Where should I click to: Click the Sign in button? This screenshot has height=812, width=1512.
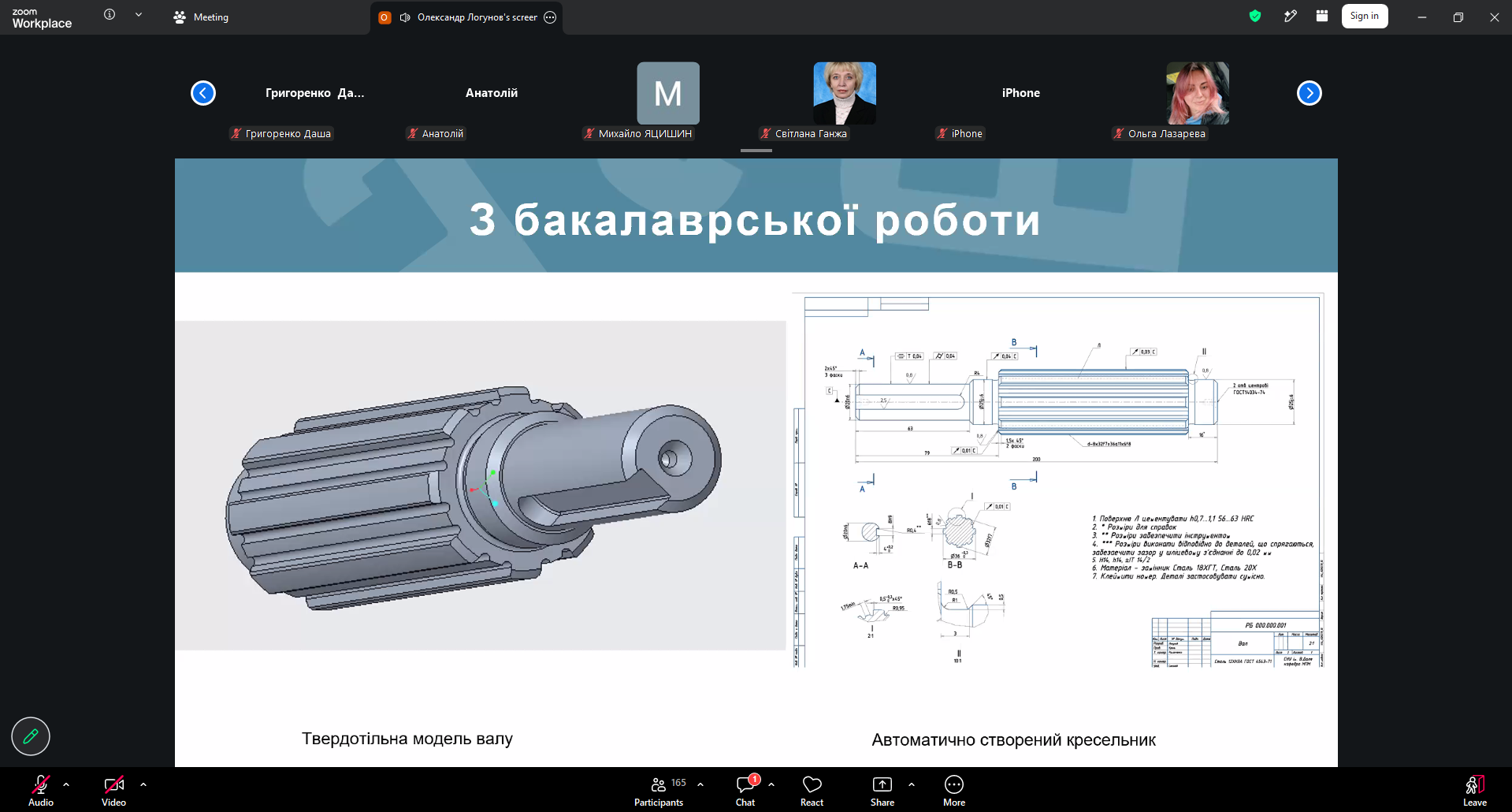tap(1365, 16)
